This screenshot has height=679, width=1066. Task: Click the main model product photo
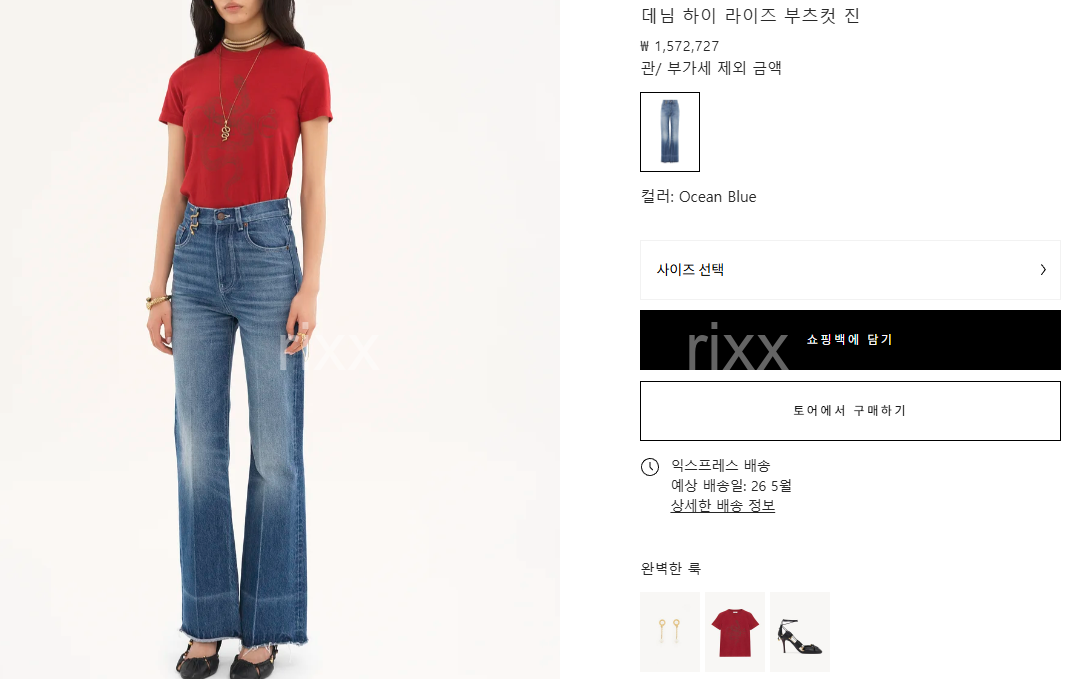click(280, 339)
